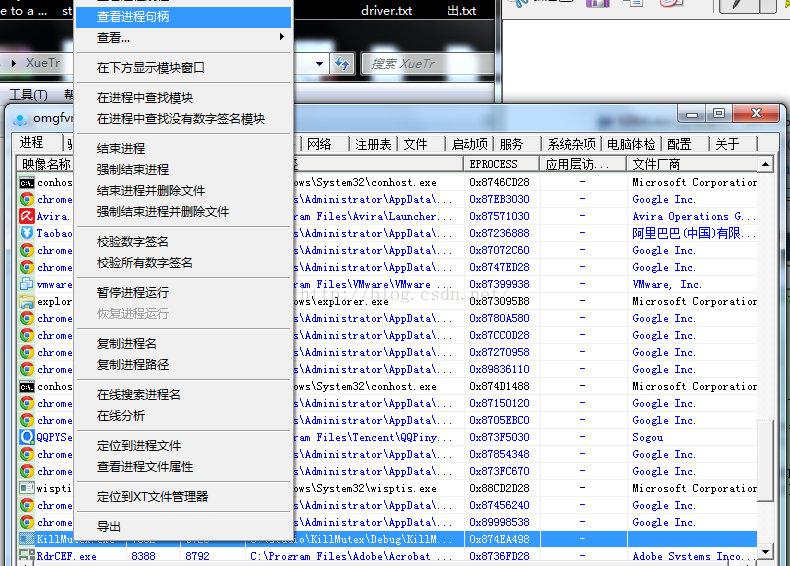This screenshot has width=790, height=566.
Task: Sort by 文件厂商 column header
Action: [x=692, y=164]
